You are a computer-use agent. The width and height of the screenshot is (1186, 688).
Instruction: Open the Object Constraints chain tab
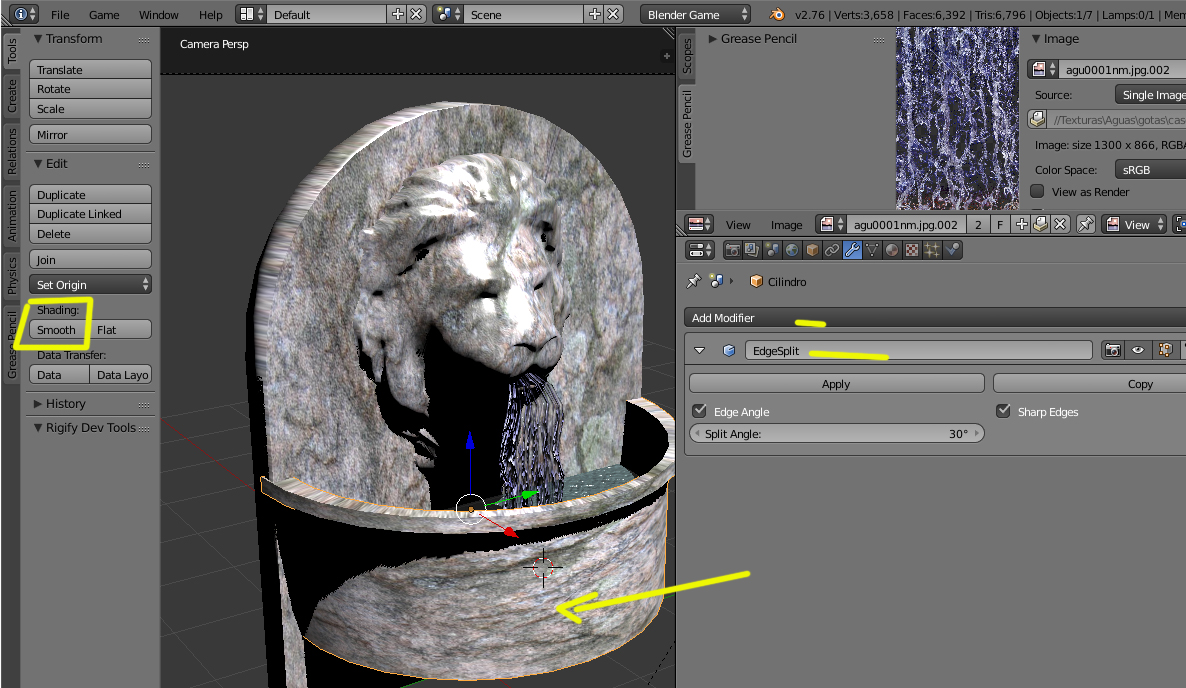point(832,250)
